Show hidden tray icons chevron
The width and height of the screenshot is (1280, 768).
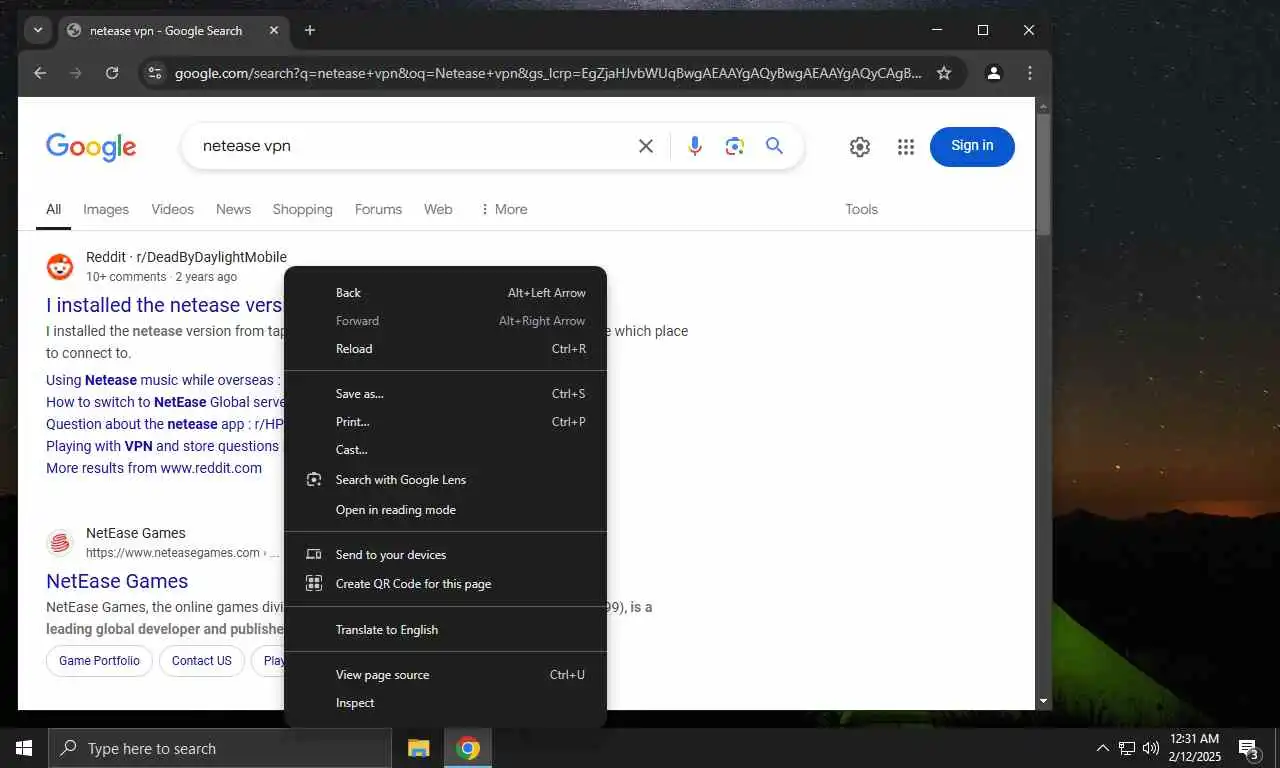coord(1103,748)
